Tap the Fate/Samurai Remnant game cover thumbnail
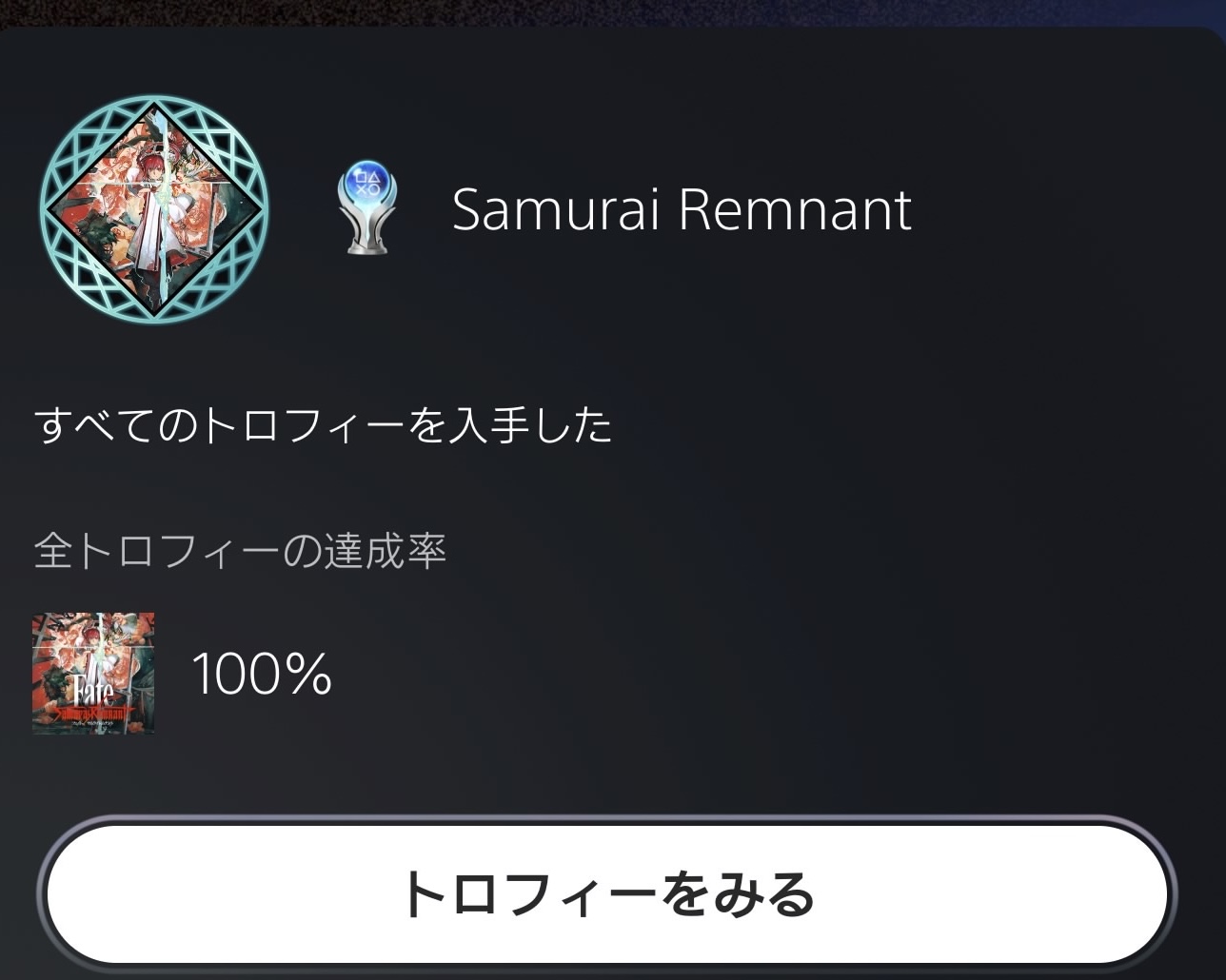This screenshot has height=980, width=1226. tap(93, 674)
